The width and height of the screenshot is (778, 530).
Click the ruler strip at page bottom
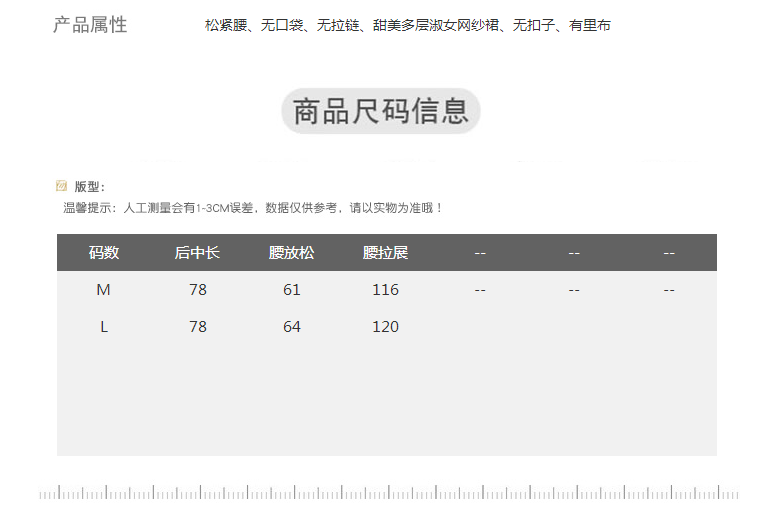click(x=388, y=493)
